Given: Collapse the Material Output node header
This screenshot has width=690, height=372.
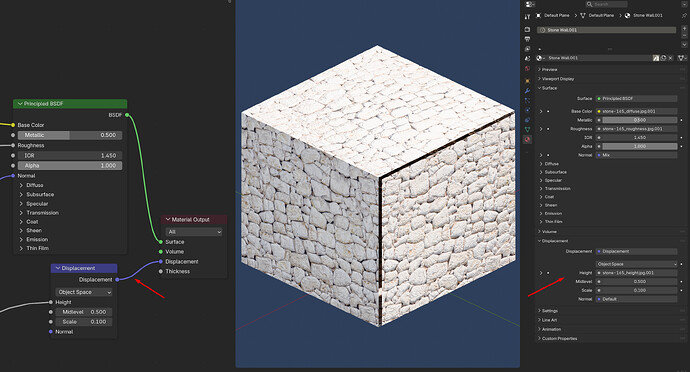Looking at the screenshot, I should click(168, 219).
